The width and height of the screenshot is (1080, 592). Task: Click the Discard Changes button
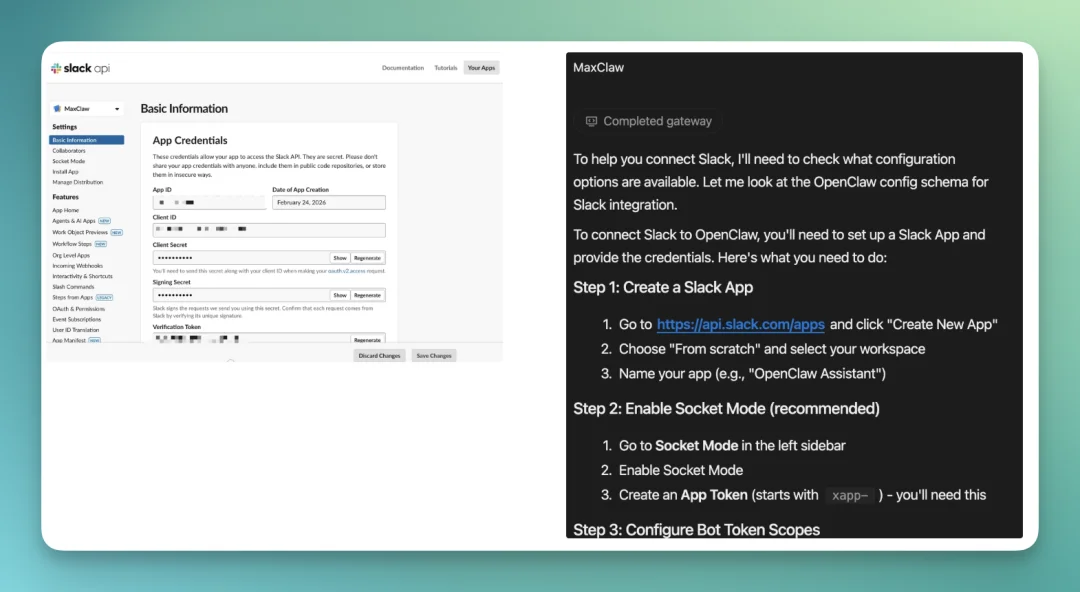pyautogui.click(x=379, y=356)
